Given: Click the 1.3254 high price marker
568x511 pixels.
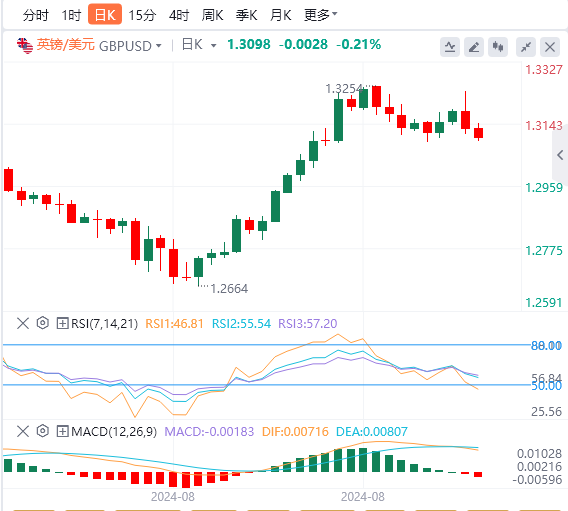Looking at the screenshot, I should 344,89.
